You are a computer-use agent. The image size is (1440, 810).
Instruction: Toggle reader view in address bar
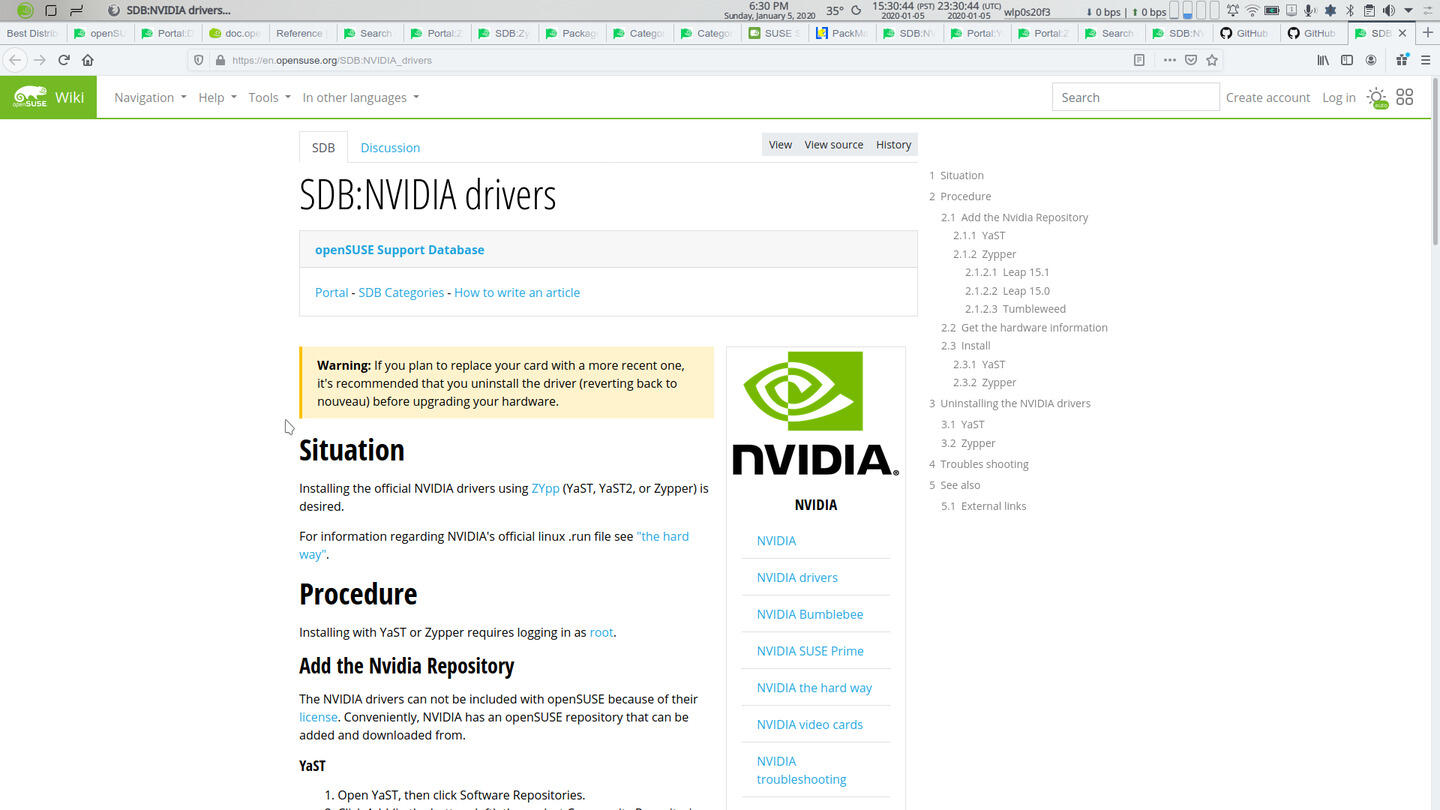pyautogui.click(x=1139, y=60)
